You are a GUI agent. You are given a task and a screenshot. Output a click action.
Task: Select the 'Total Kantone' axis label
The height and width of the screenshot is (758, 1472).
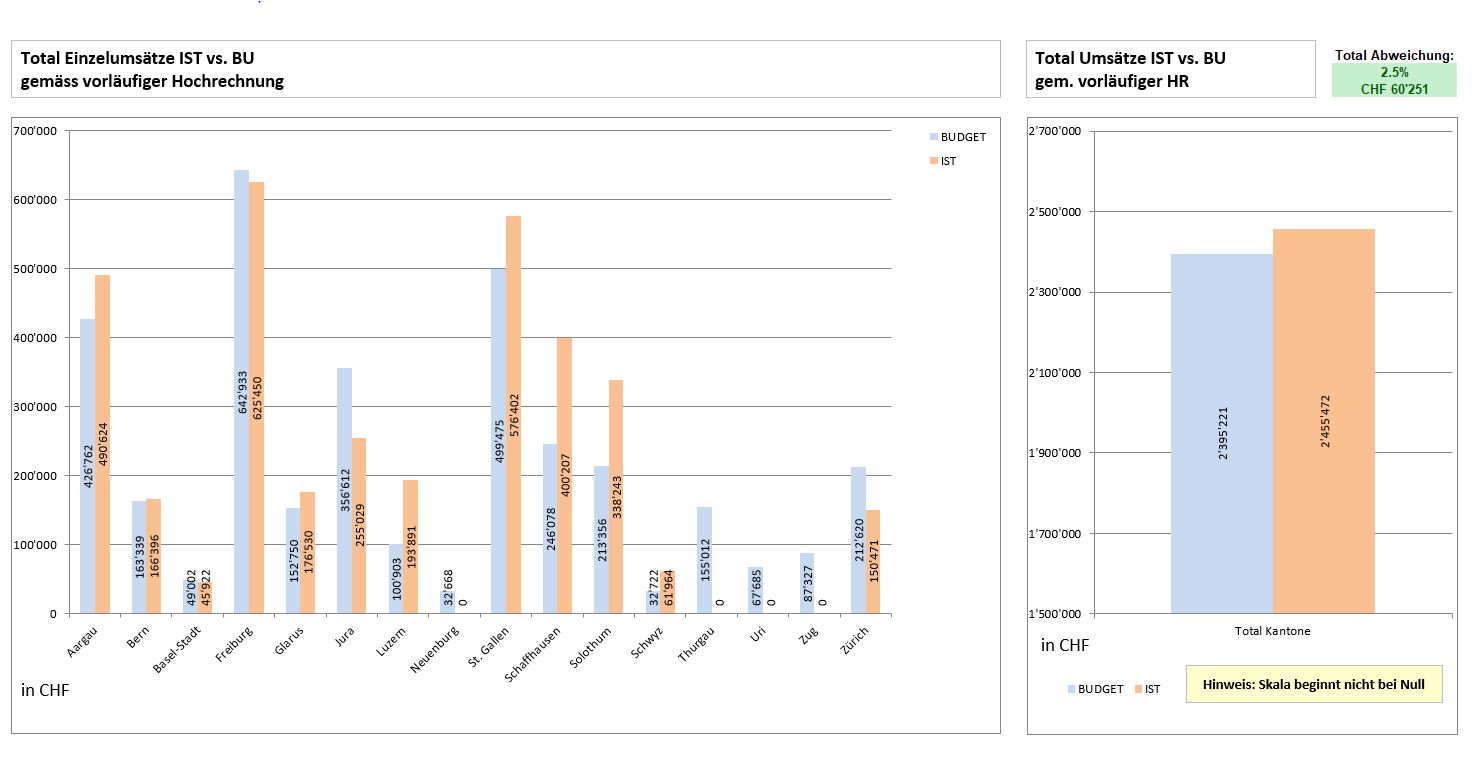[x=1272, y=631]
